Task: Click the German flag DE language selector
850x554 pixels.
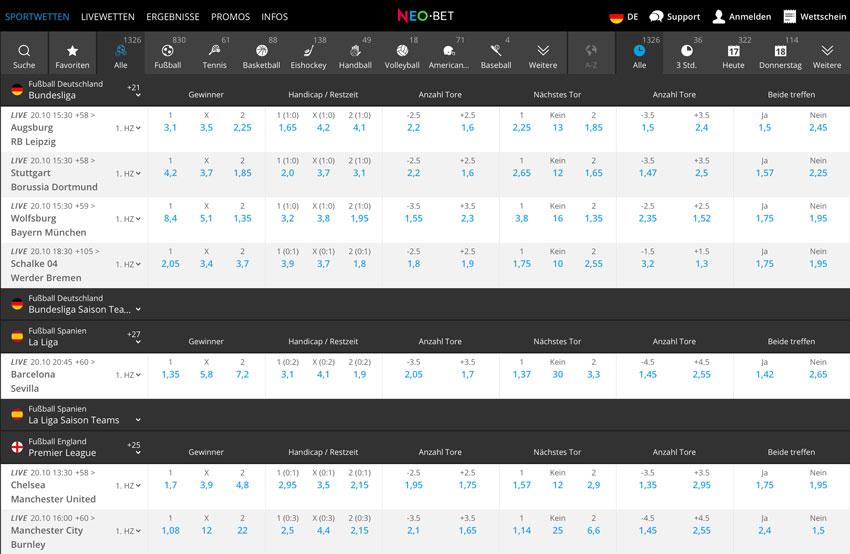Action: point(624,17)
